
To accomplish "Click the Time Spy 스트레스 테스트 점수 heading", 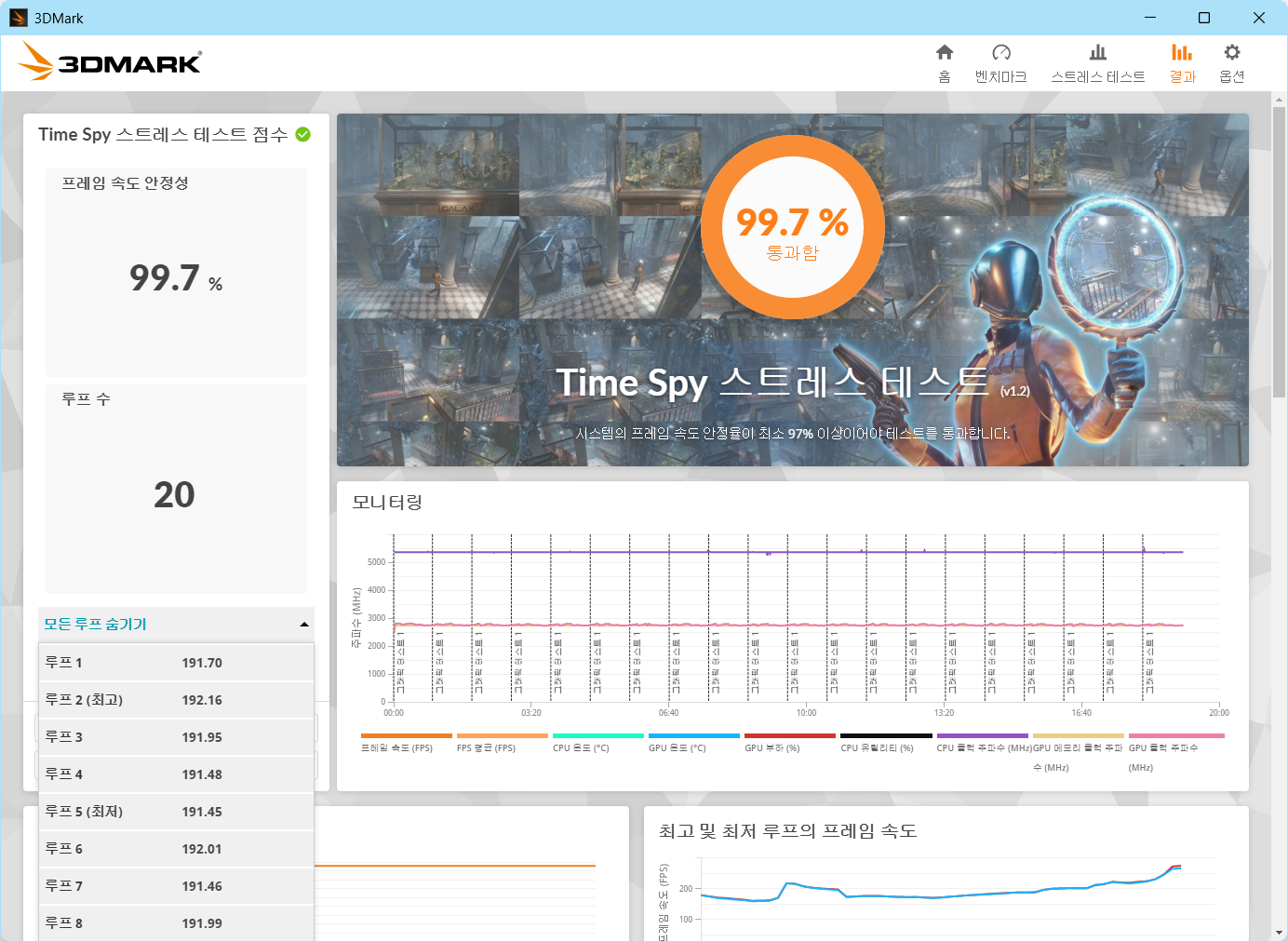I will 163,135.
